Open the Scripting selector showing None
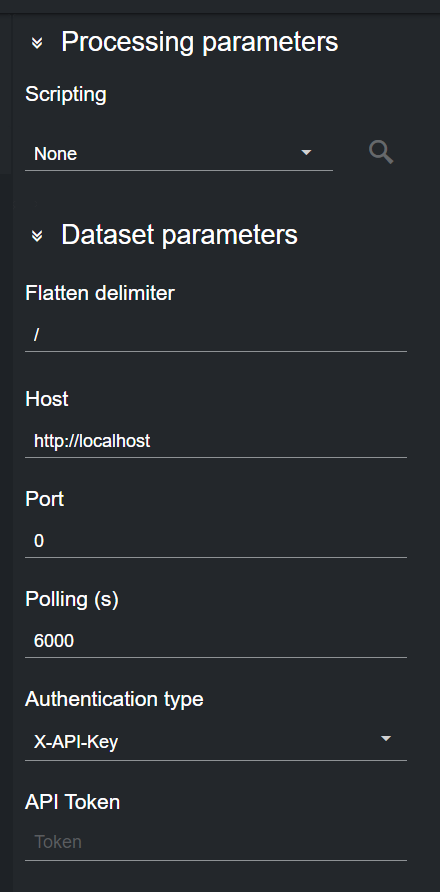Image resolution: width=440 pixels, height=892 pixels. (179, 154)
